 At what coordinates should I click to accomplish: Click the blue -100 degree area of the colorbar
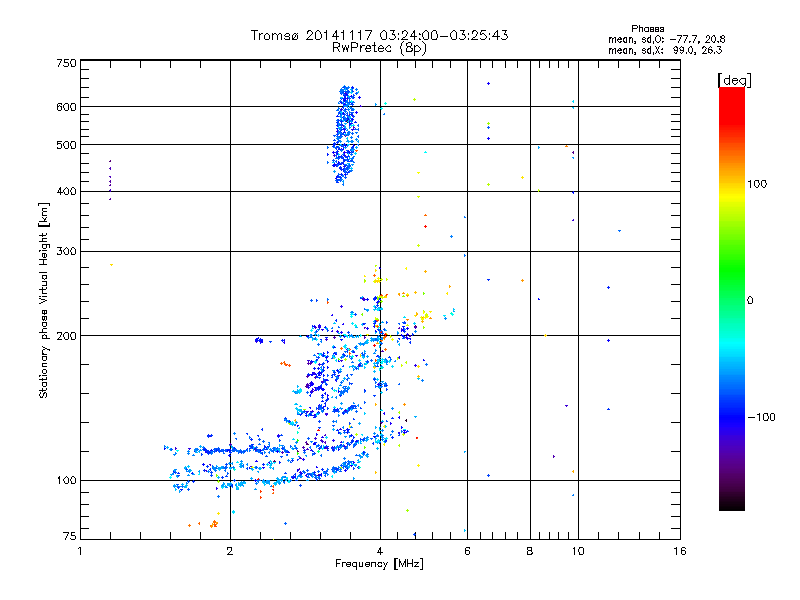(x=732, y=416)
